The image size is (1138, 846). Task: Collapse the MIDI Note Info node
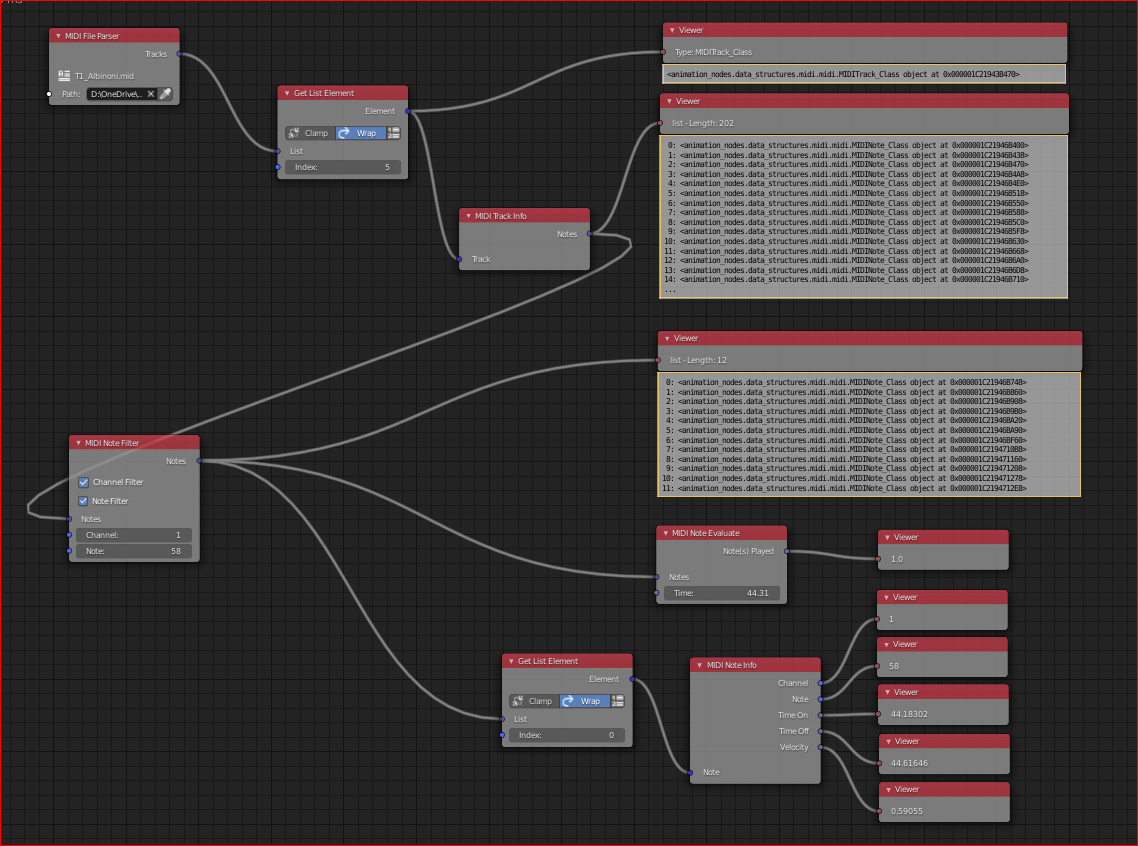click(x=700, y=665)
